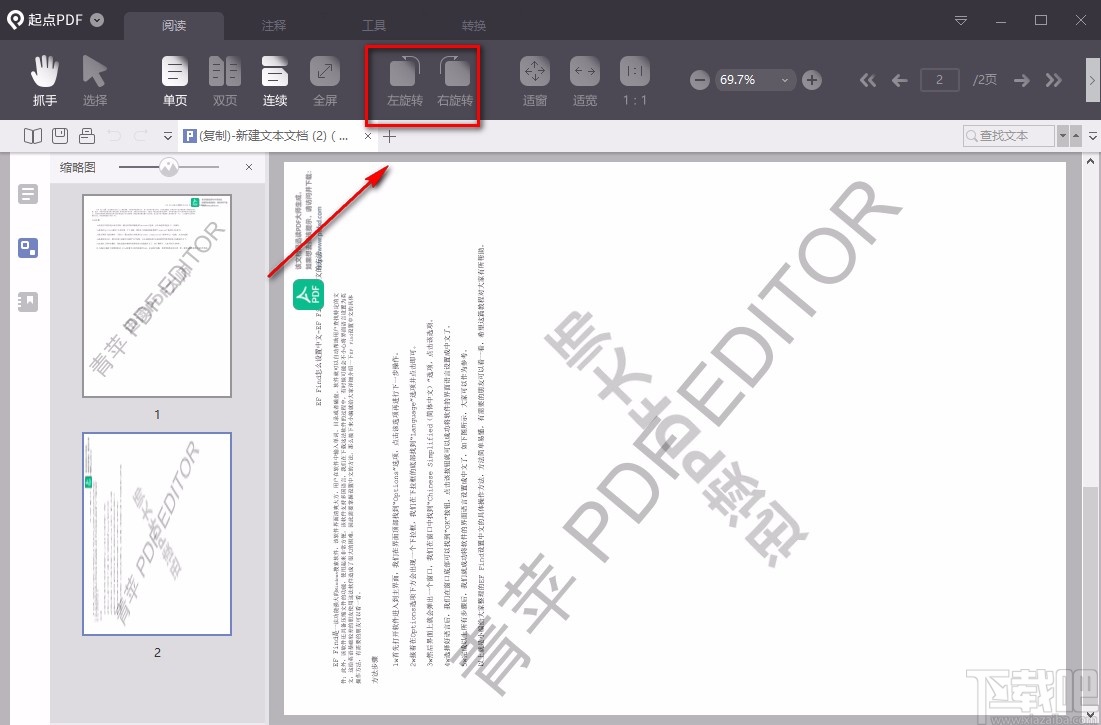
Task: Set zoom to 1:1 actual size
Action: click(x=634, y=80)
